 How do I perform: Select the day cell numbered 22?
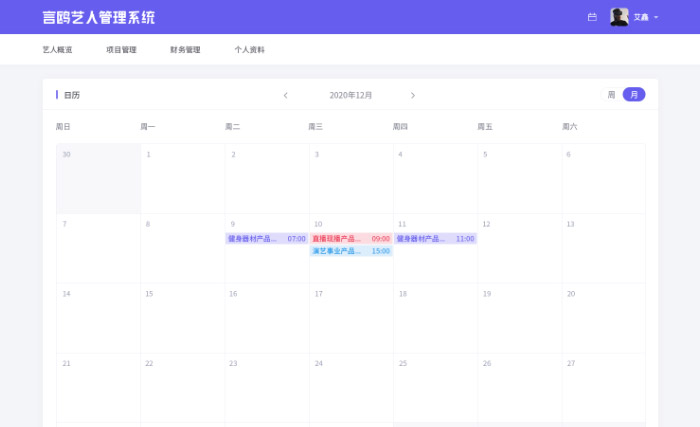pos(183,388)
